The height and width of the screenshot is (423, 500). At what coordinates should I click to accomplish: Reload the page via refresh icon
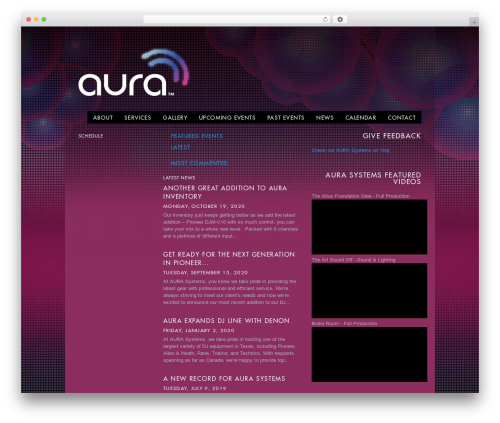coord(325,19)
